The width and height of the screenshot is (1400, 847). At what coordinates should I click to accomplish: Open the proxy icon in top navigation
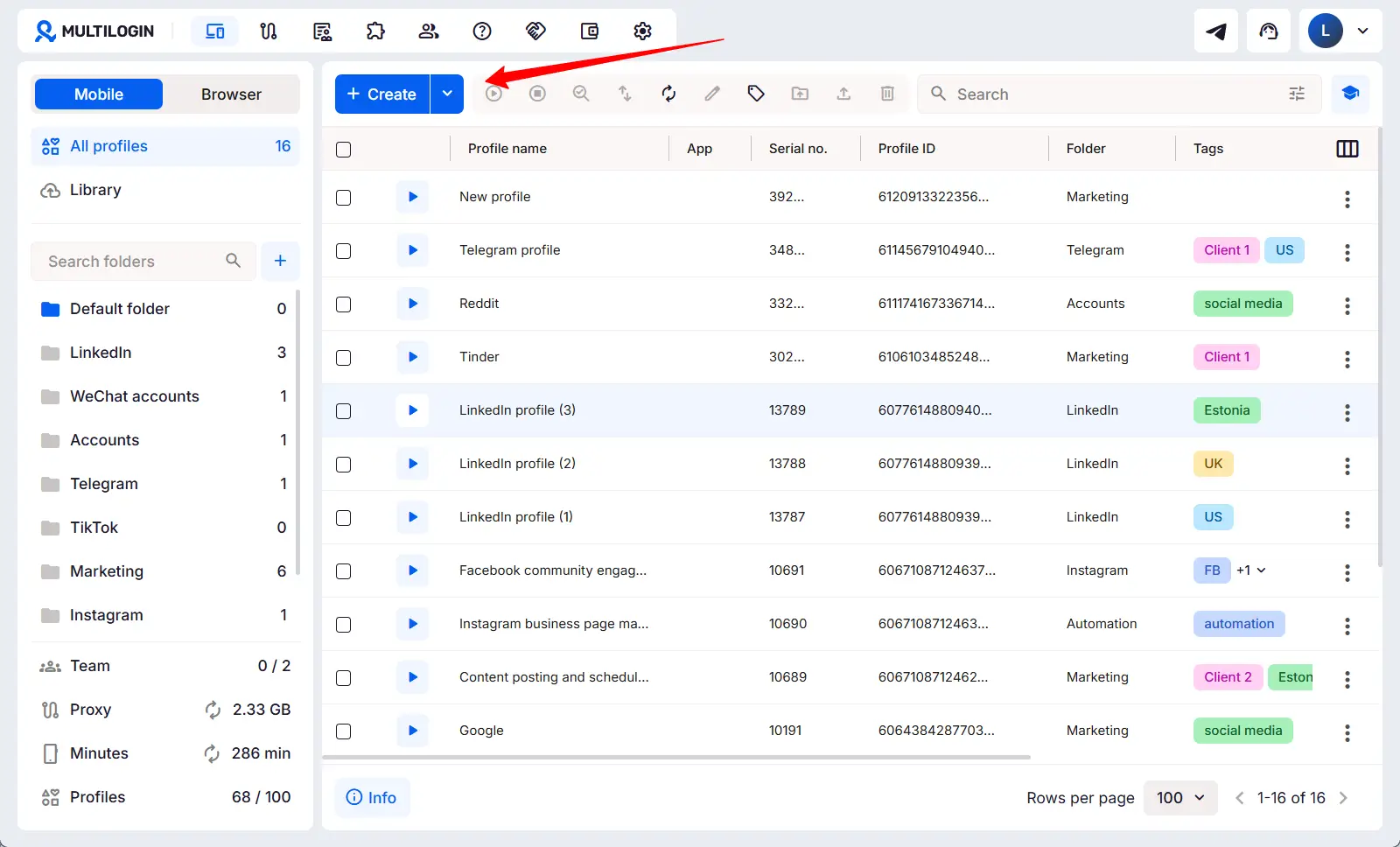tap(269, 31)
